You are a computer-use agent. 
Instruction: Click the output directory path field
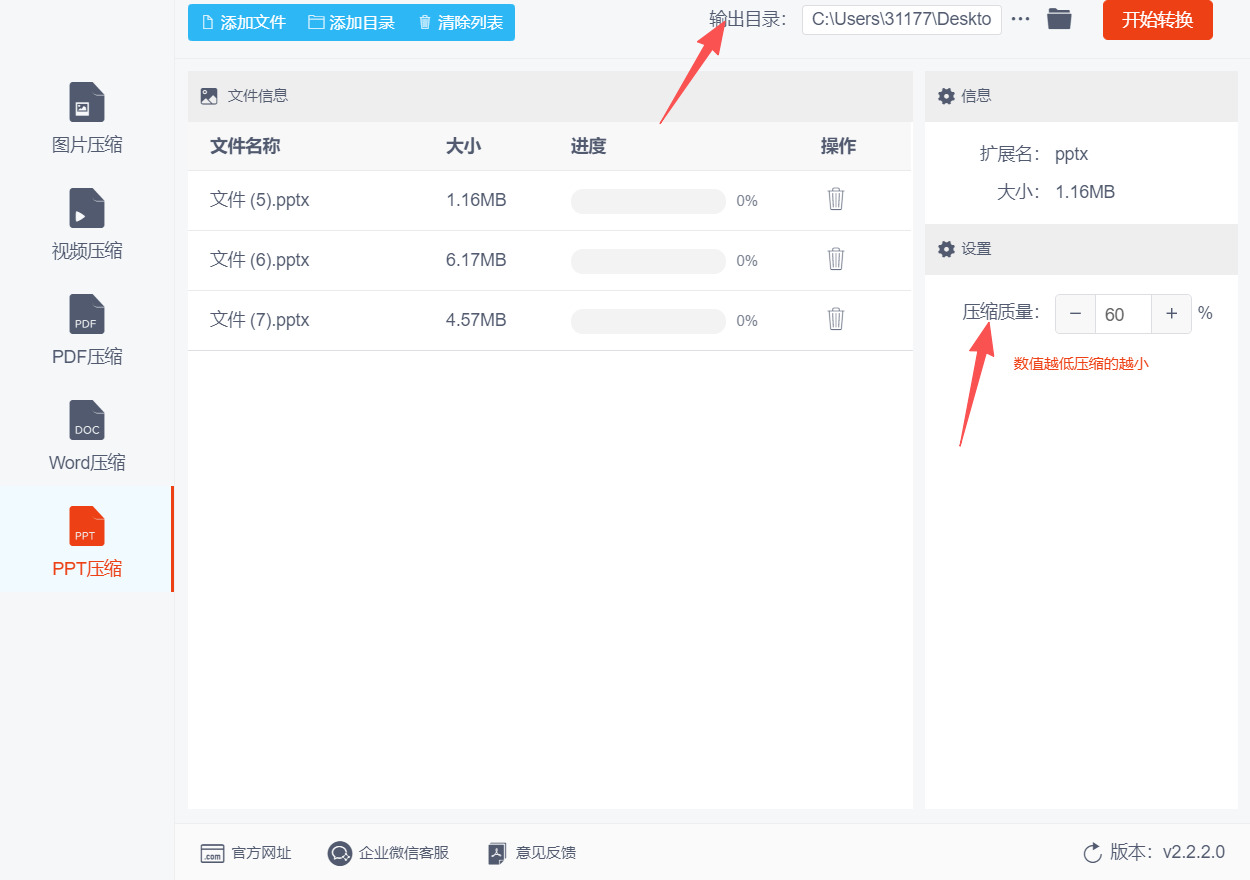[902, 19]
